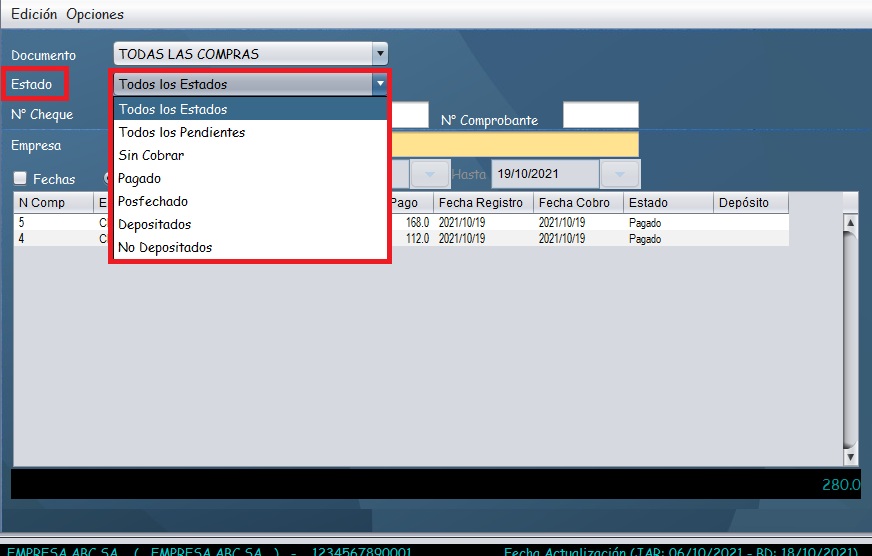Sort by the Fecha Registro column header

point(481,203)
